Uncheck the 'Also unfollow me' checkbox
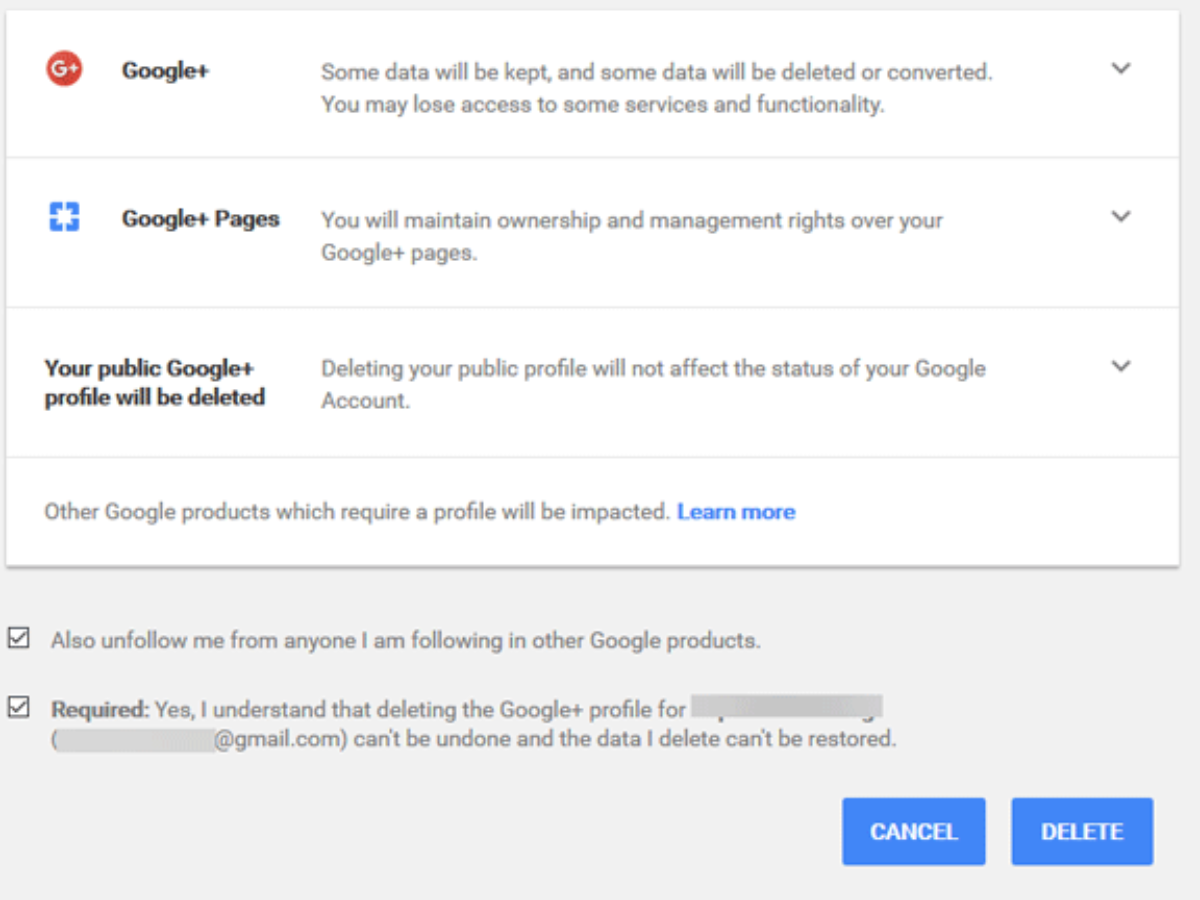1200x900 pixels. pos(18,638)
